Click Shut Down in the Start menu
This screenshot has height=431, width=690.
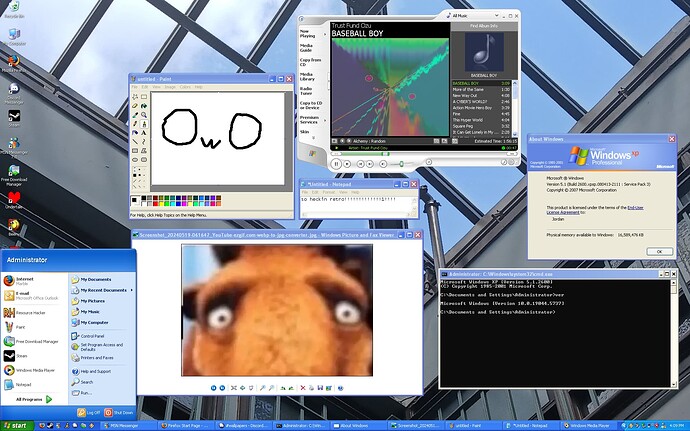click(119, 413)
